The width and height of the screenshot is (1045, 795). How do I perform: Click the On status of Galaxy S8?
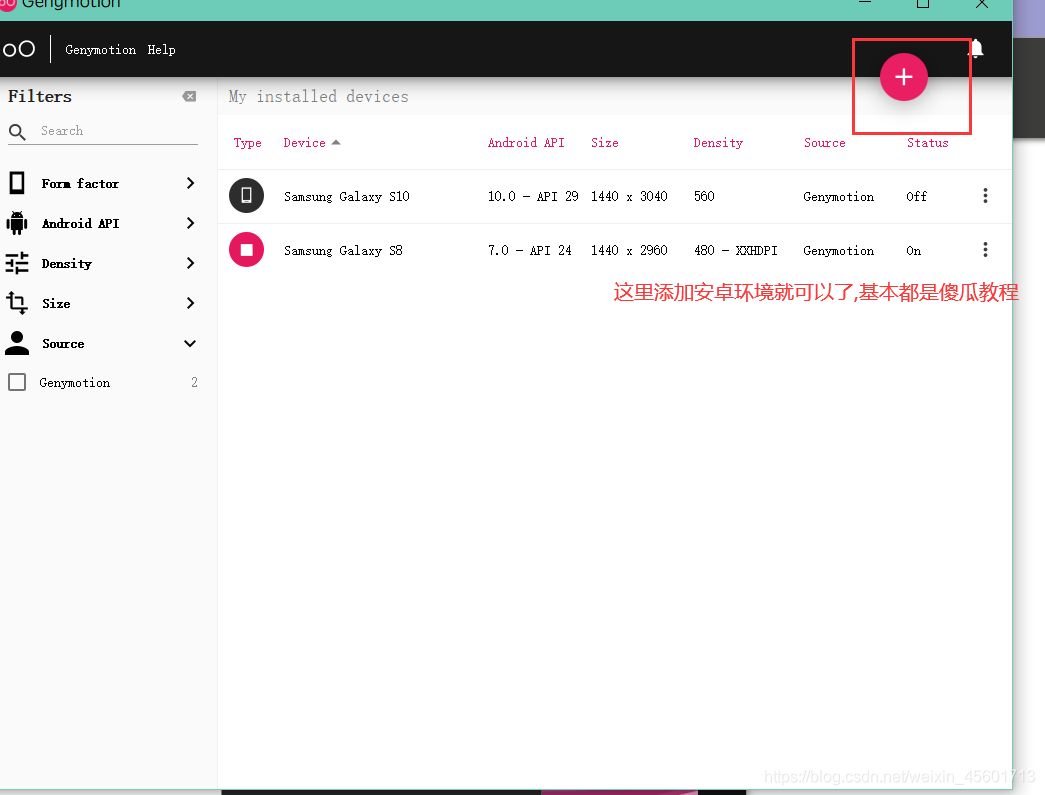(913, 251)
